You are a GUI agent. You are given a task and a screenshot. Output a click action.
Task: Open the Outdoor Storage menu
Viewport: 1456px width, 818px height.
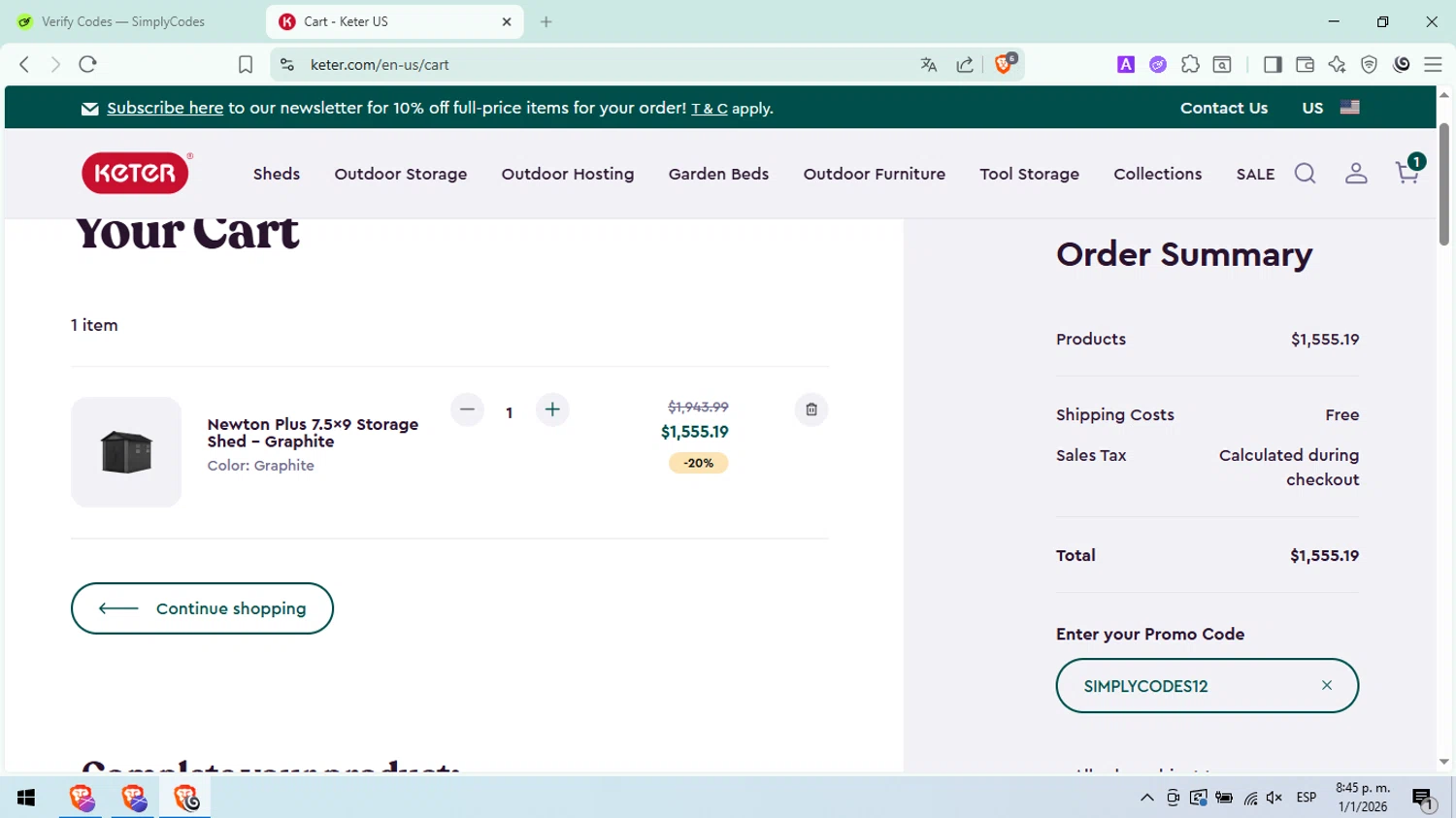[401, 174]
